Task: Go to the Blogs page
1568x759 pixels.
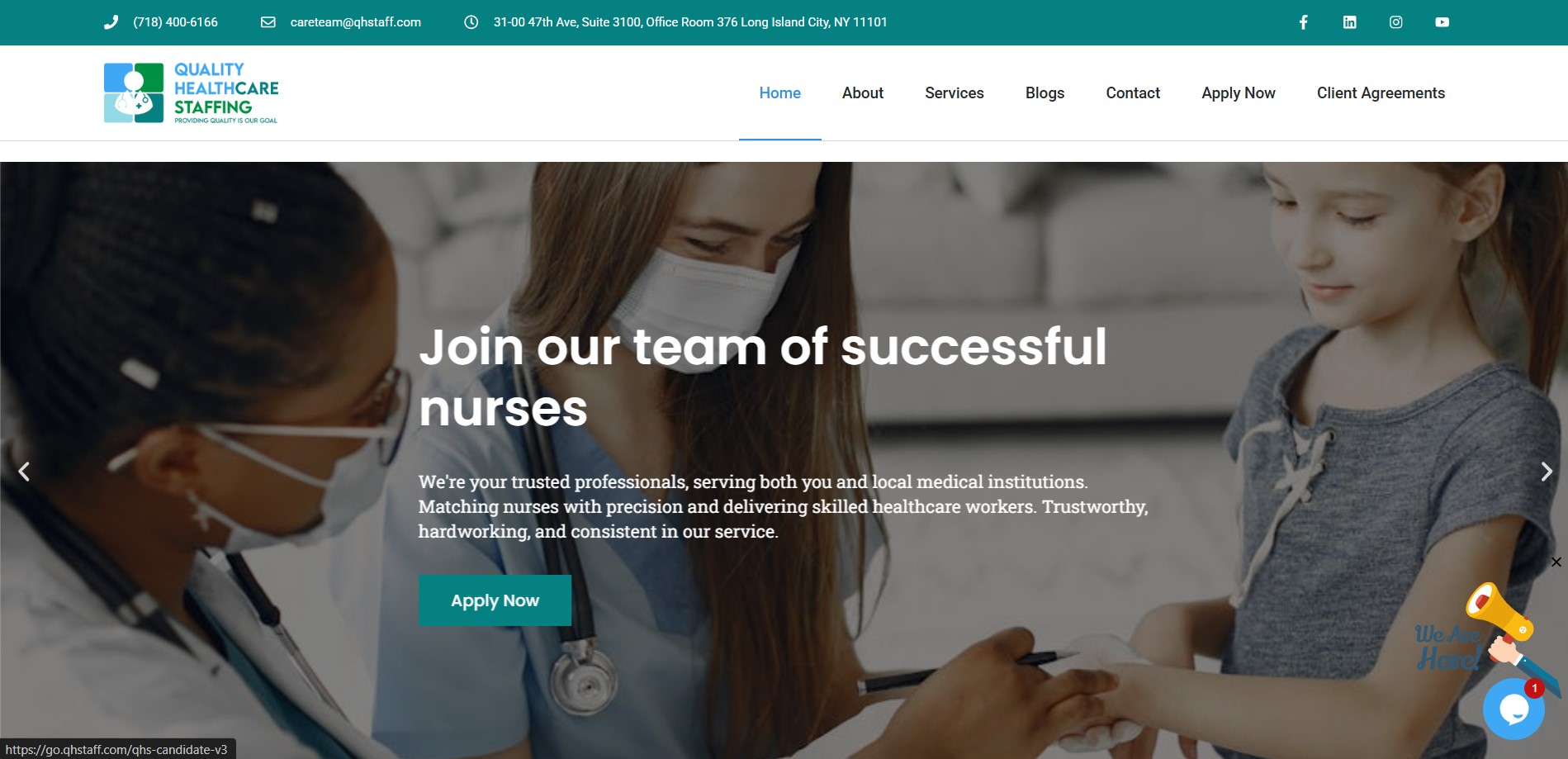Action: [x=1045, y=93]
